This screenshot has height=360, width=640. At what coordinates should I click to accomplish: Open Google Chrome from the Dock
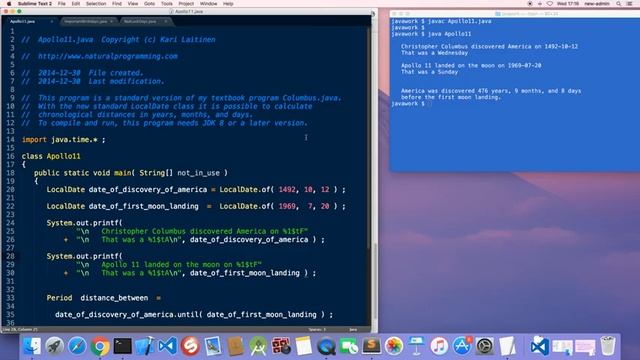pos(100,346)
